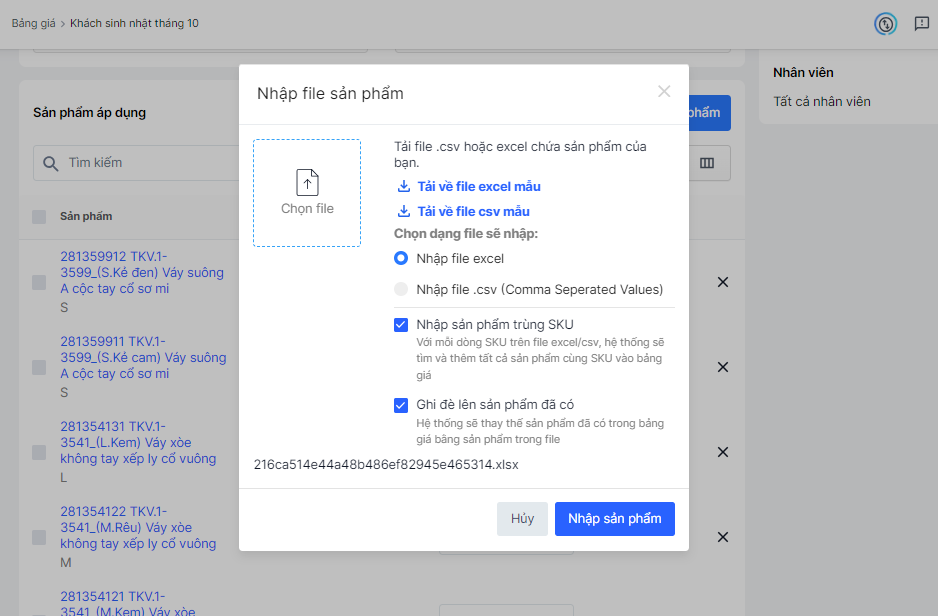Click Khách sinh nhật tháng 10 breadcrumb
Screen dimensions: 938x616
point(134,23)
